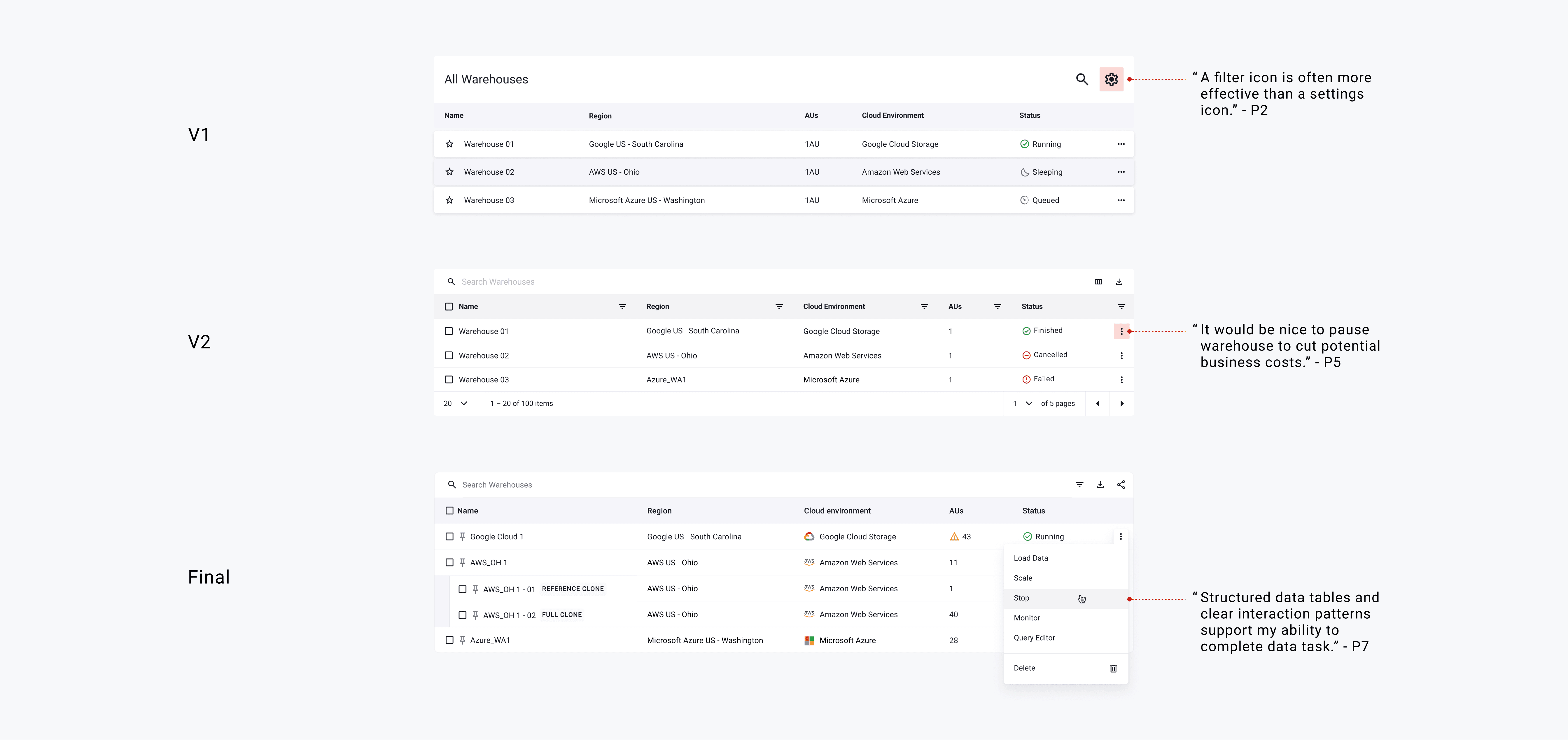1568x740 pixels.
Task: Star Warehouse 02 as favorite
Action: pos(449,172)
